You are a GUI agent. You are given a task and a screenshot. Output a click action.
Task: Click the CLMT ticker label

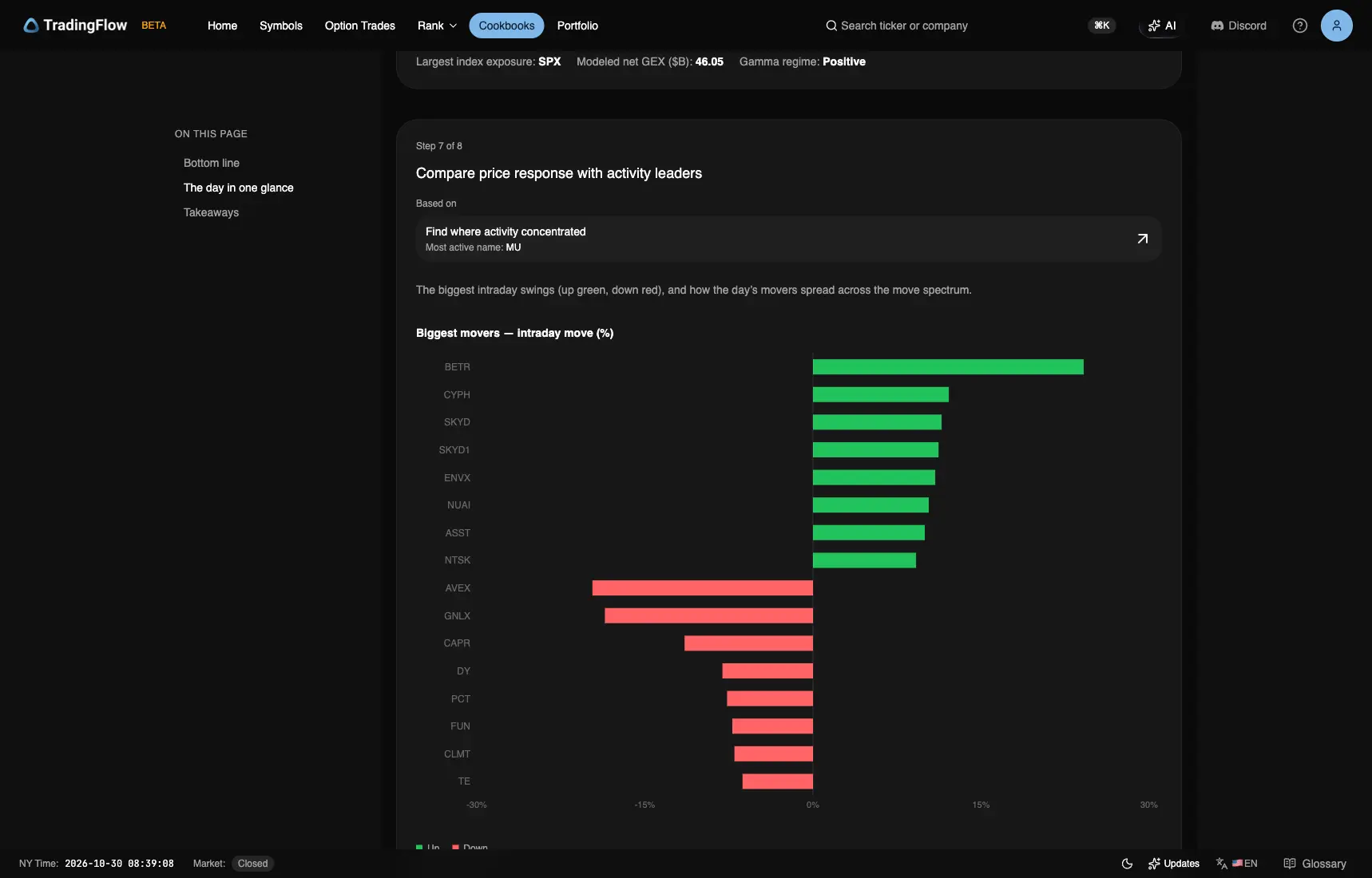click(457, 754)
